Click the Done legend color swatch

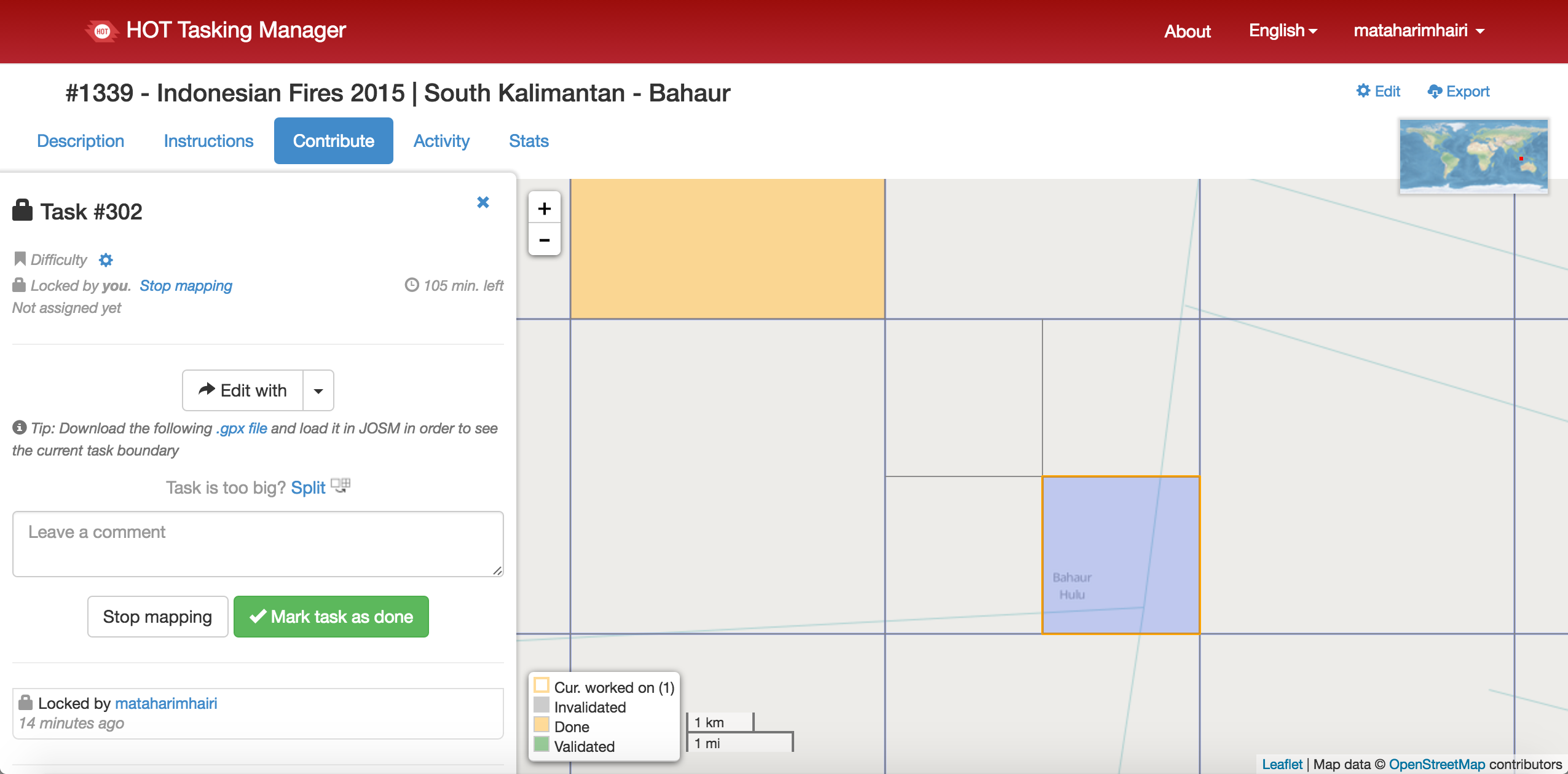tap(541, 725)
